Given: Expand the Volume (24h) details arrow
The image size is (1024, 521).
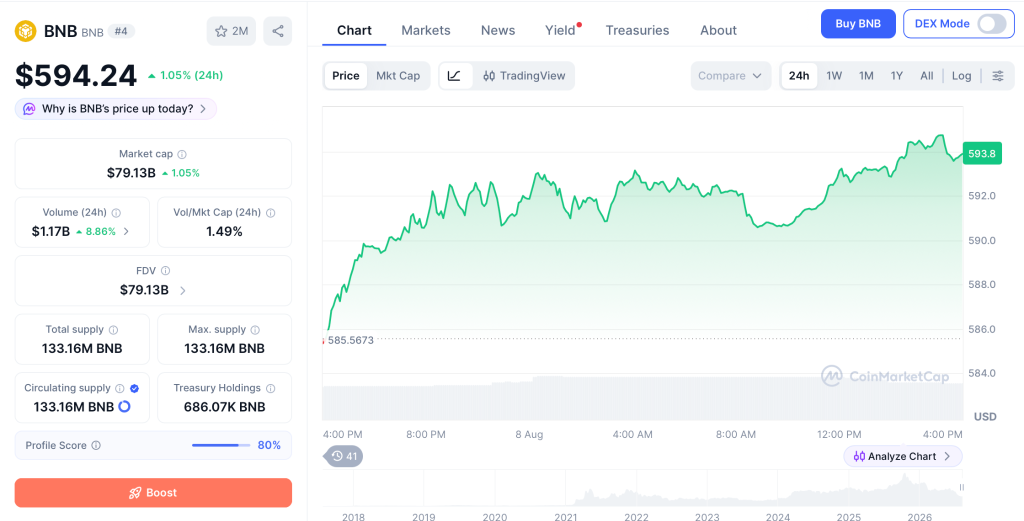Looking at the screenshot, I should (x=126, y=231).
